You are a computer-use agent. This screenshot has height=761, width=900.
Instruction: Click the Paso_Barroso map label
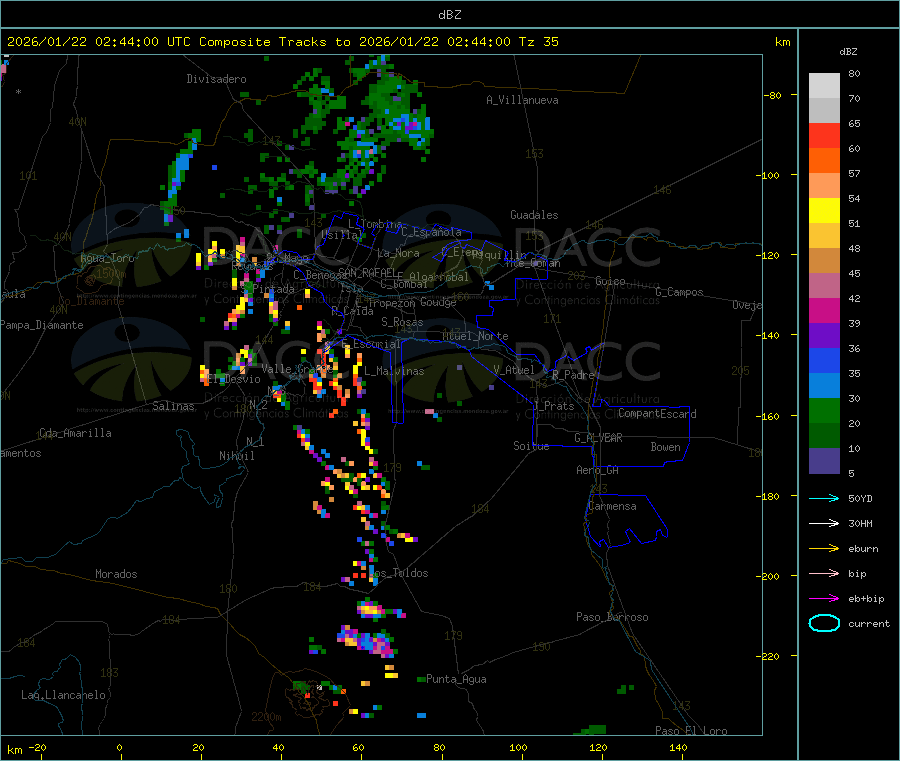click(612, 617)
